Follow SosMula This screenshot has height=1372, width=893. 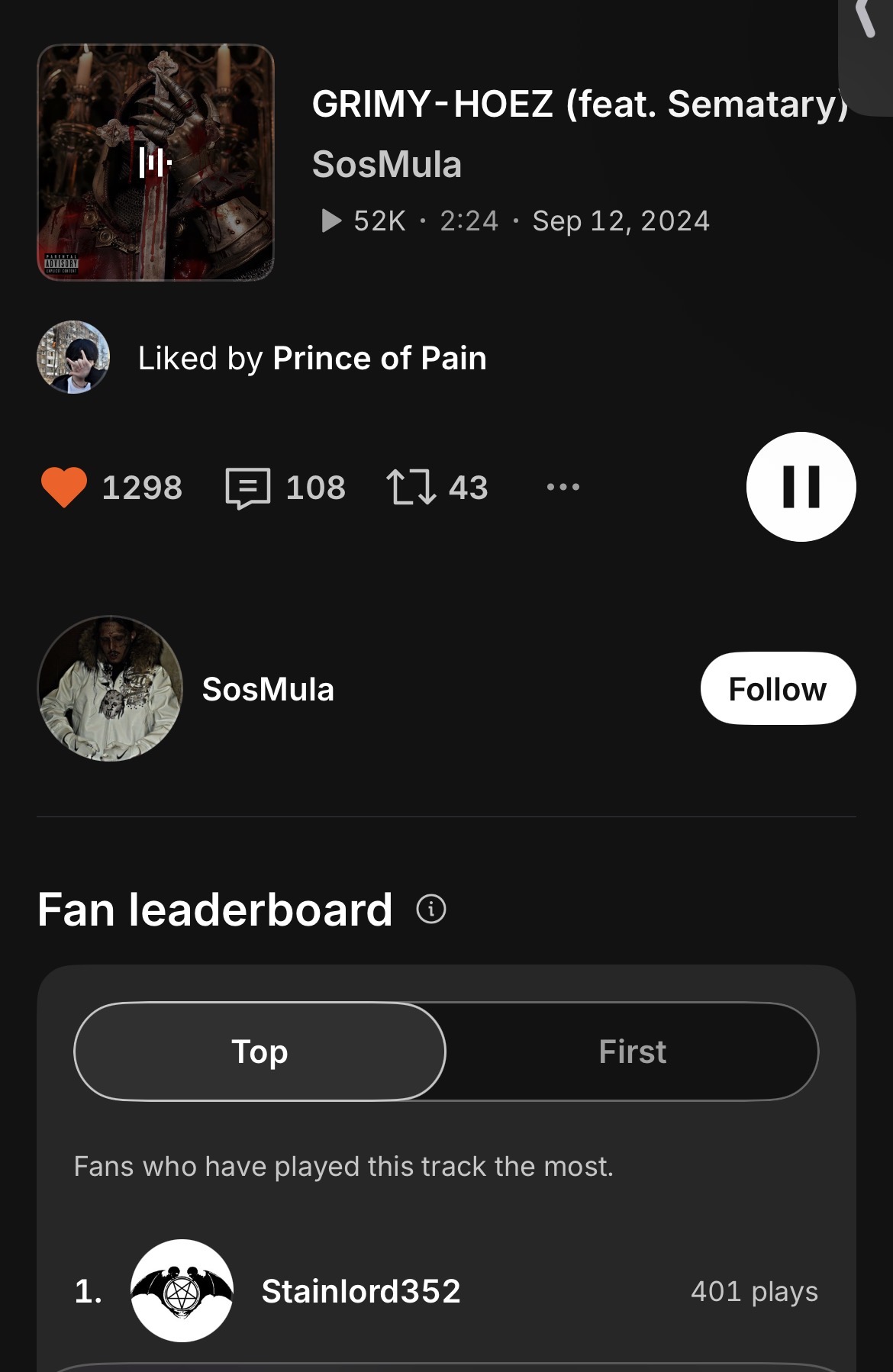pos(778,688)
